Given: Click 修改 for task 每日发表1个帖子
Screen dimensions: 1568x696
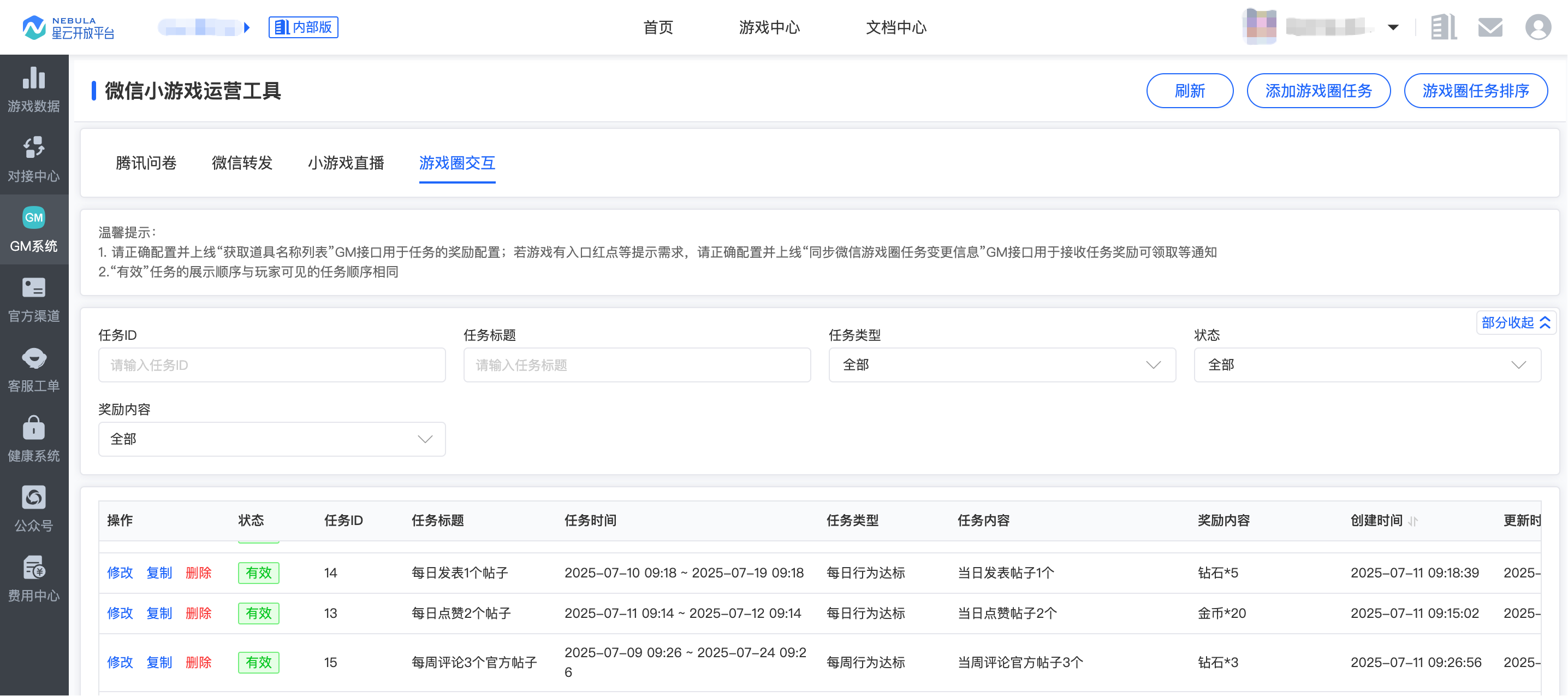Looking at the screenshot, I should click(x=120, y=573).
